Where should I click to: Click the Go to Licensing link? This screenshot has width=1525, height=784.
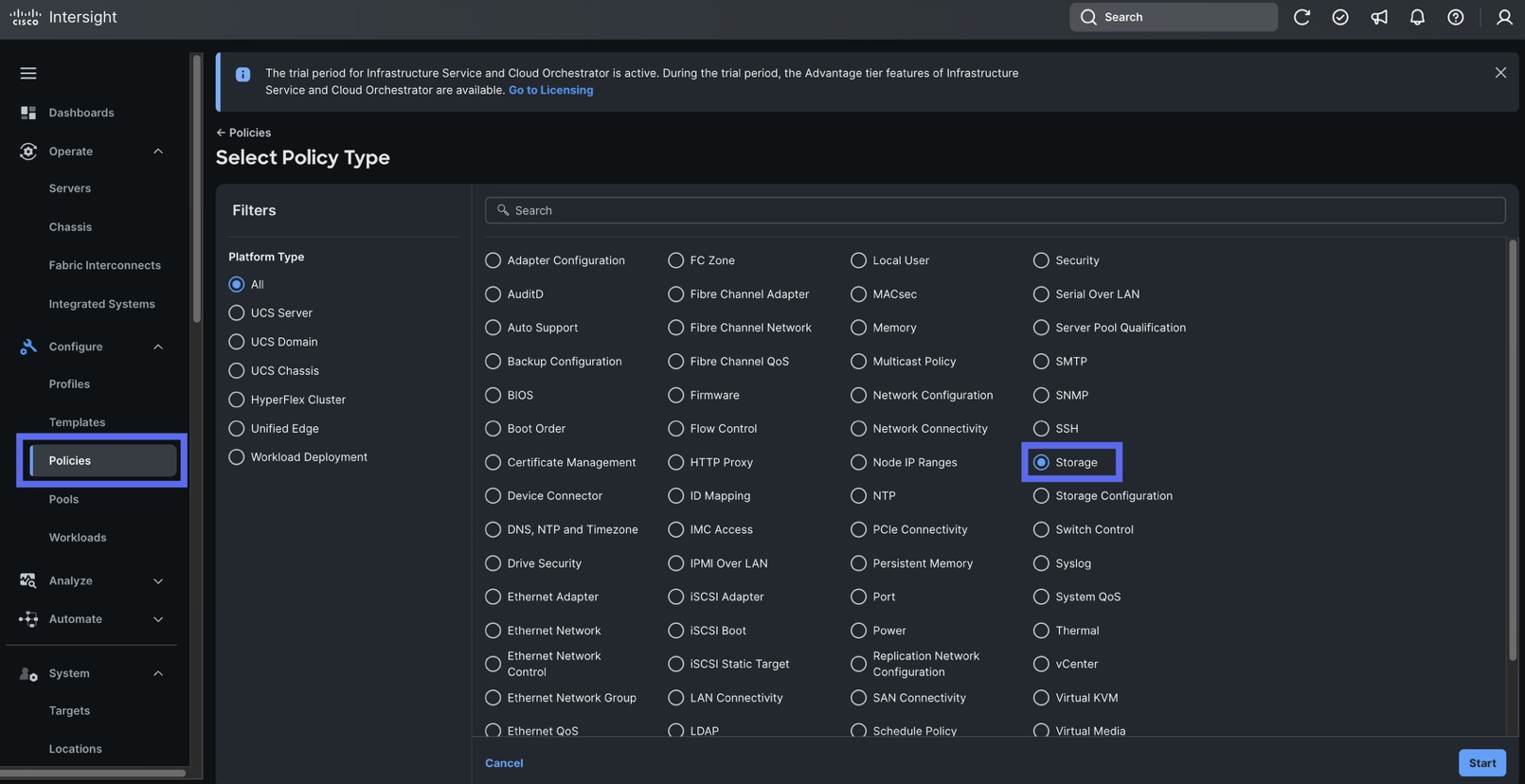click(x=550, y=90)
